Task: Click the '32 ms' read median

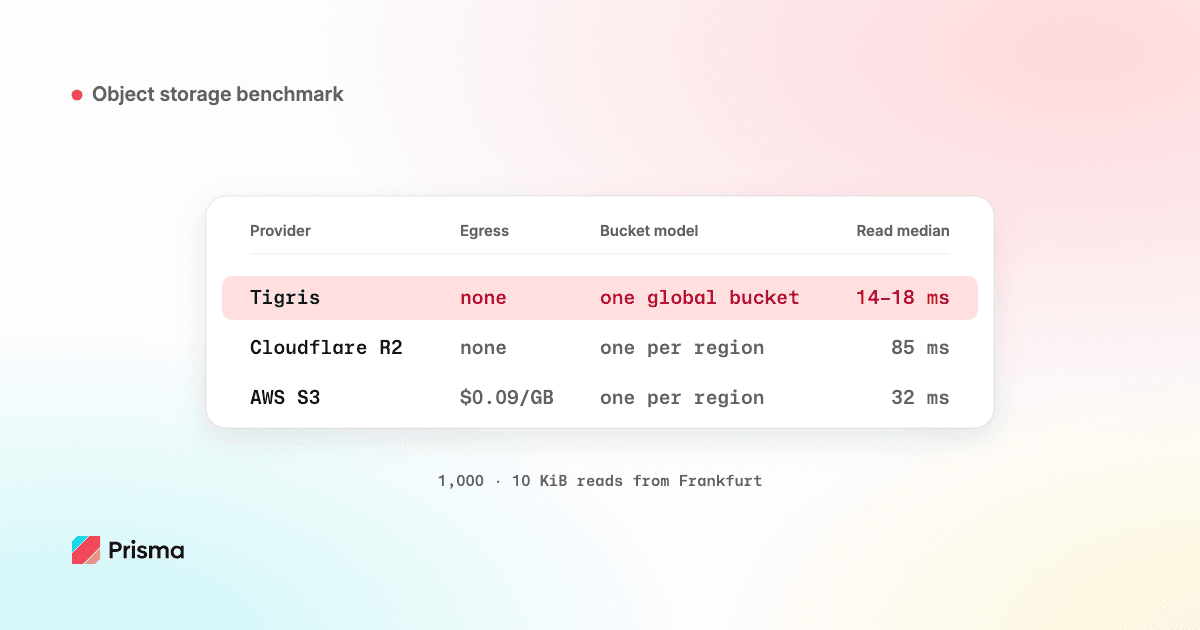Action: point(920,398)
